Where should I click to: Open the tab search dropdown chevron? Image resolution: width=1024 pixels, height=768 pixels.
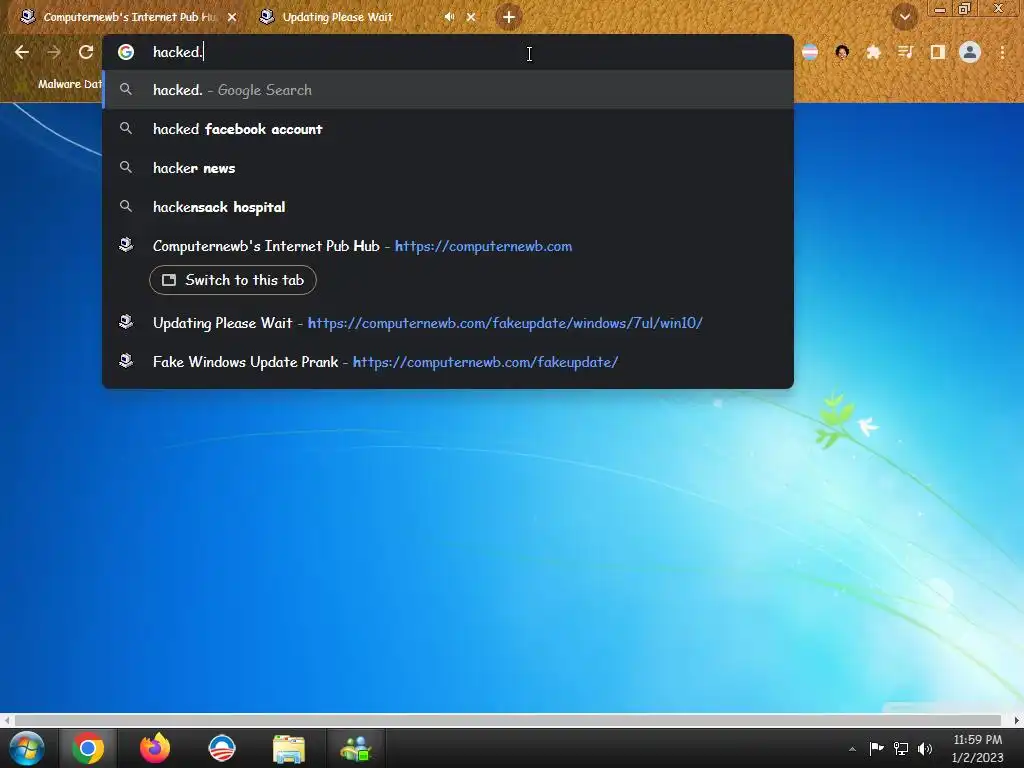pyautogui.click(x=904, y=17)
